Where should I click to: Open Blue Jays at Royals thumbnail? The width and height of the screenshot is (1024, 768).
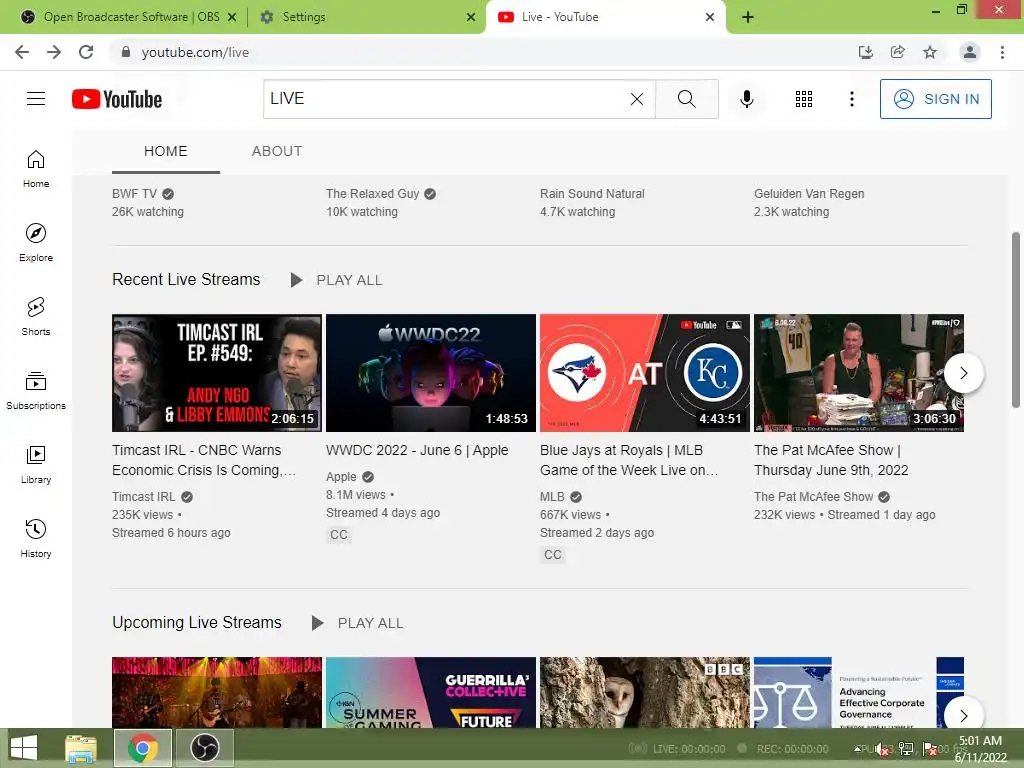645,373
